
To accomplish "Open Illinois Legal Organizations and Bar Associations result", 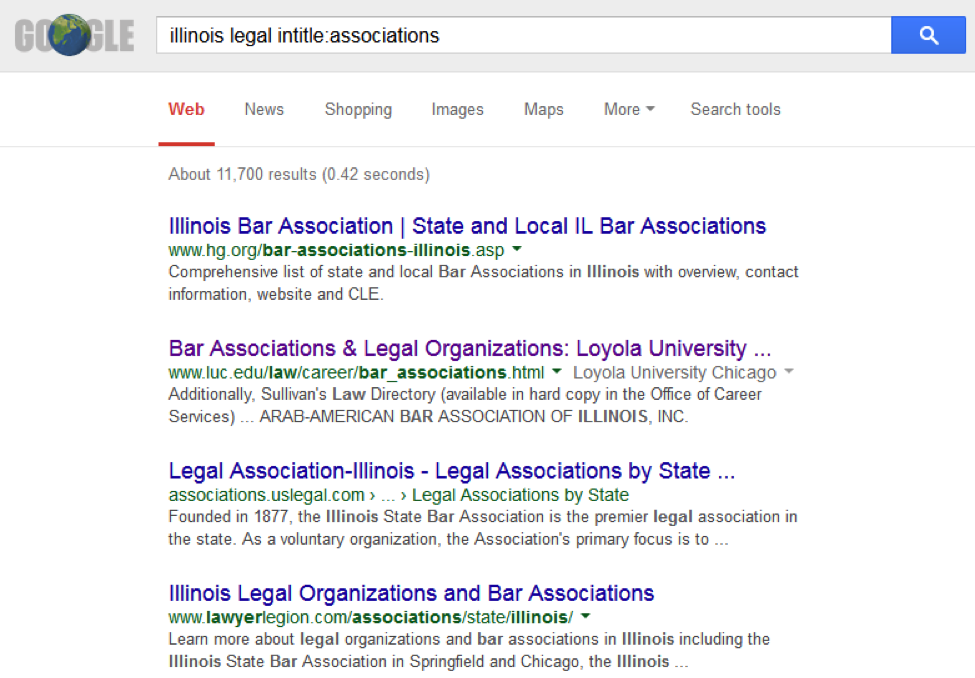I will click(411, 593).
